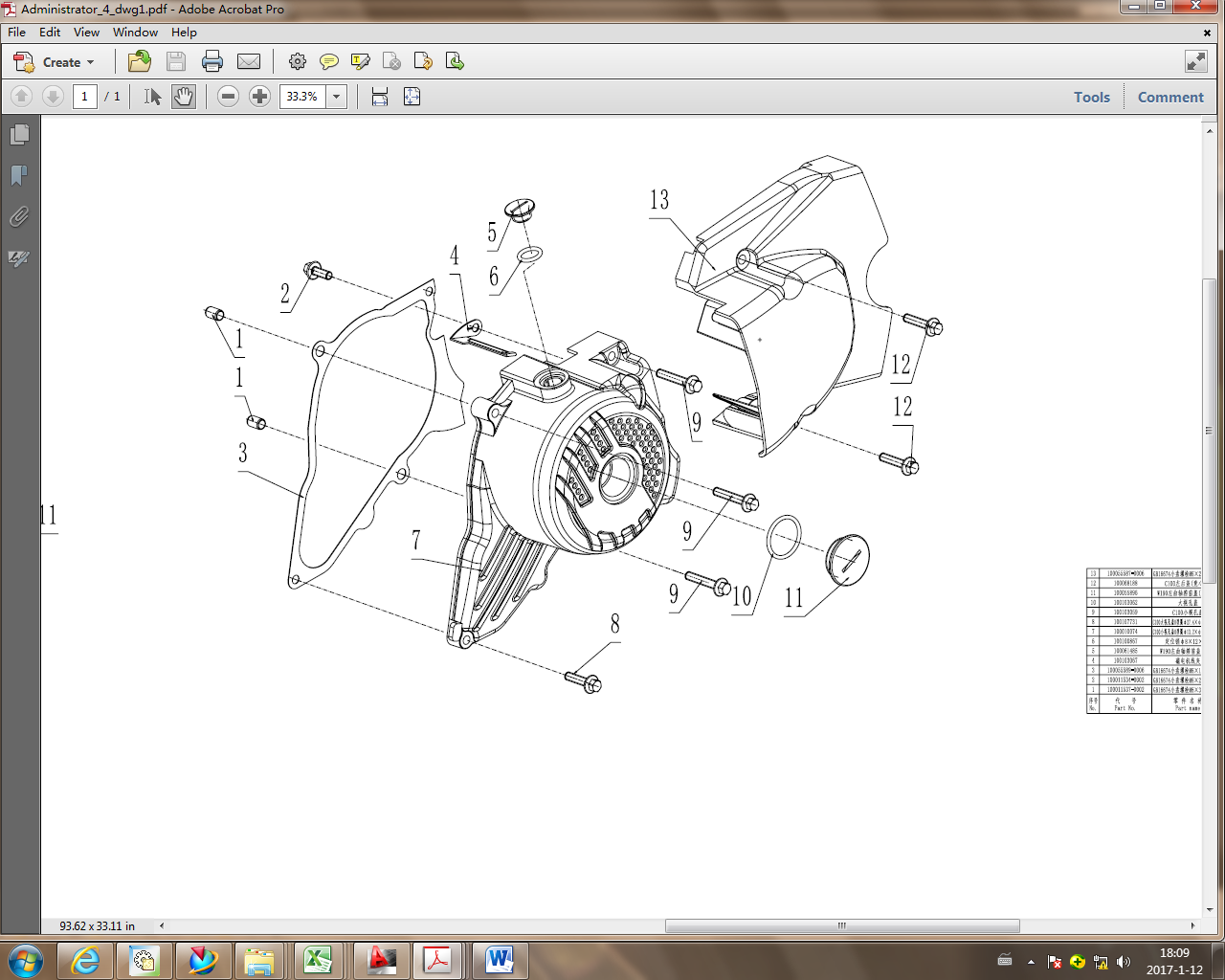Open the Attachments panel
The image size is (1225, 980).
tap(19, 217)
